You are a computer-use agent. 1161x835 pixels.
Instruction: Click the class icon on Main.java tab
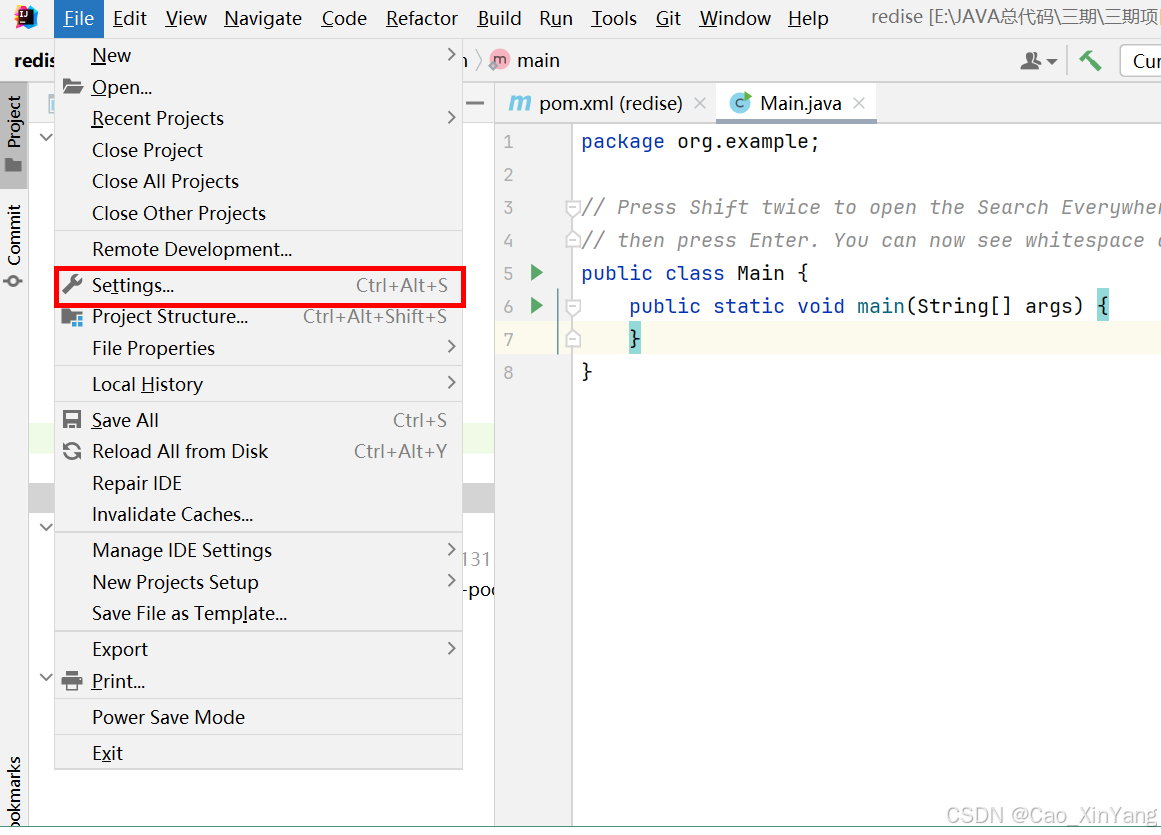pos(740,103)
